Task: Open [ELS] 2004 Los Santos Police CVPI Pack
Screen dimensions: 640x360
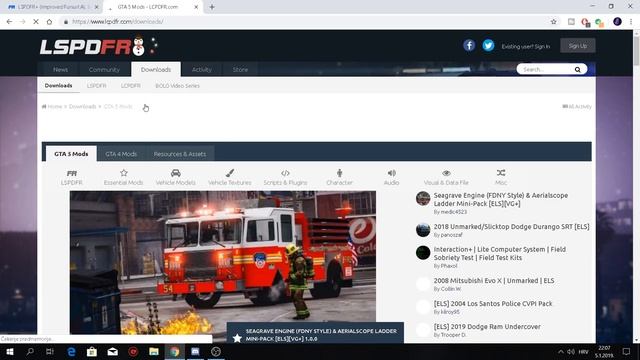Action: click(493, 304)
